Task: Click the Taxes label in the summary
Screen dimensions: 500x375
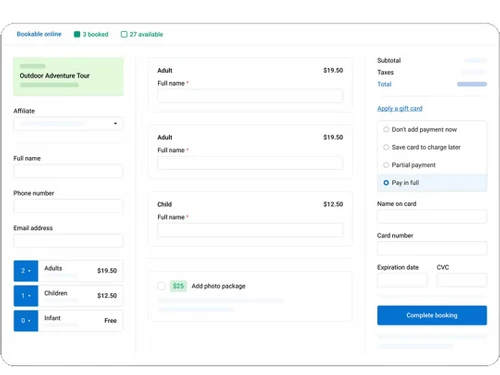Action: click(x=385, y=72)
